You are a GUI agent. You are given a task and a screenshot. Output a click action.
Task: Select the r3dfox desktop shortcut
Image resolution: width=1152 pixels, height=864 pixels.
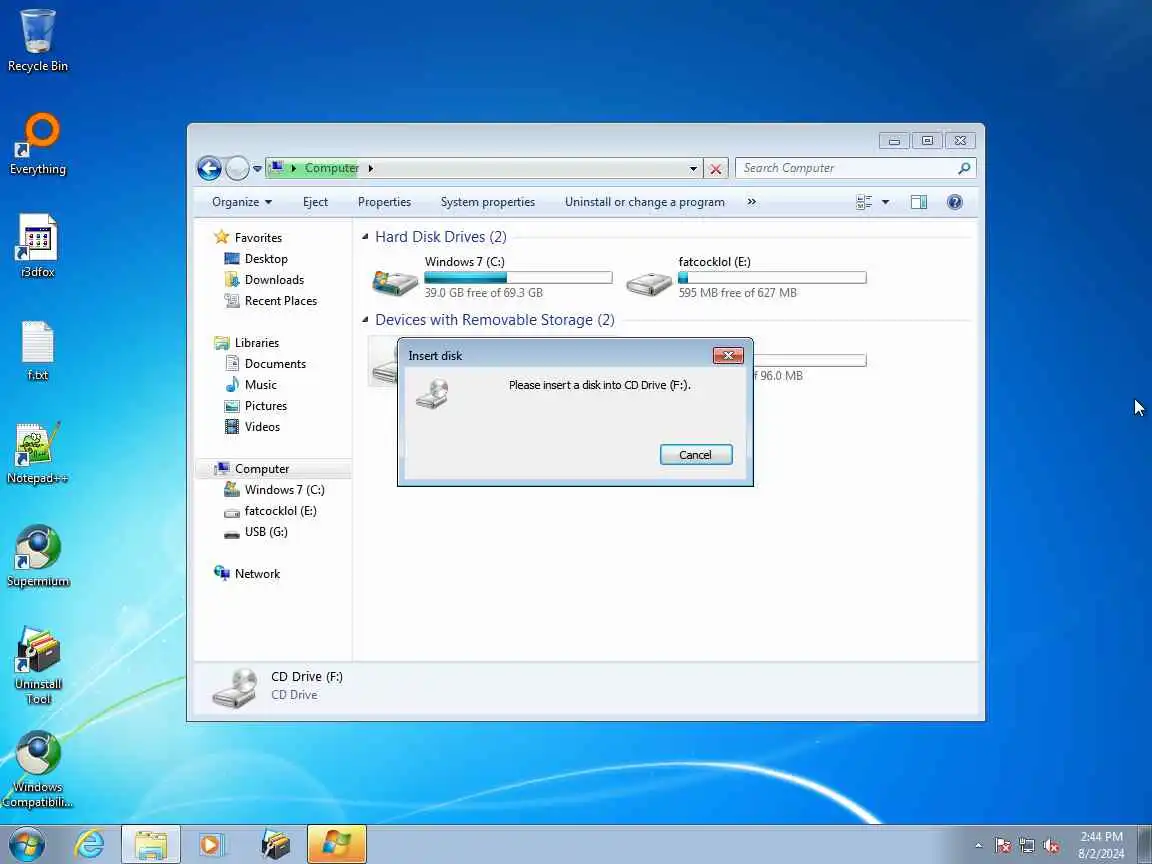[37, 246]
